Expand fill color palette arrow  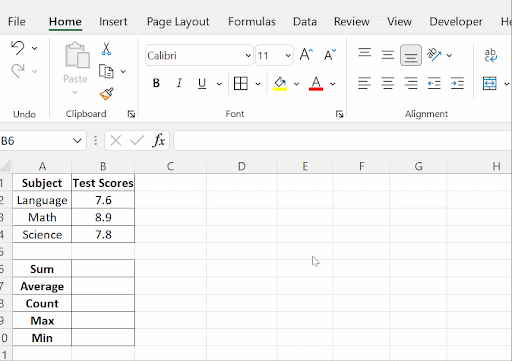click(x=296, y=84)
